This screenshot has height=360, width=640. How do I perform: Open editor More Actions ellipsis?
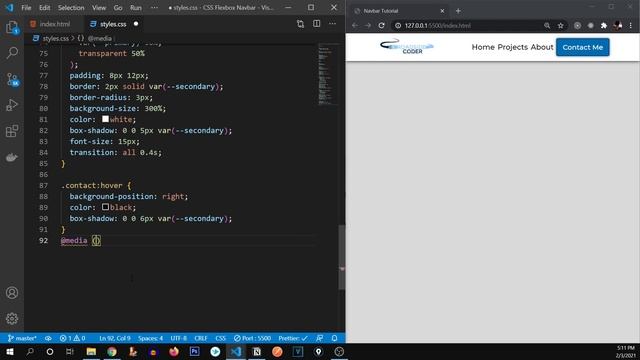332,24
